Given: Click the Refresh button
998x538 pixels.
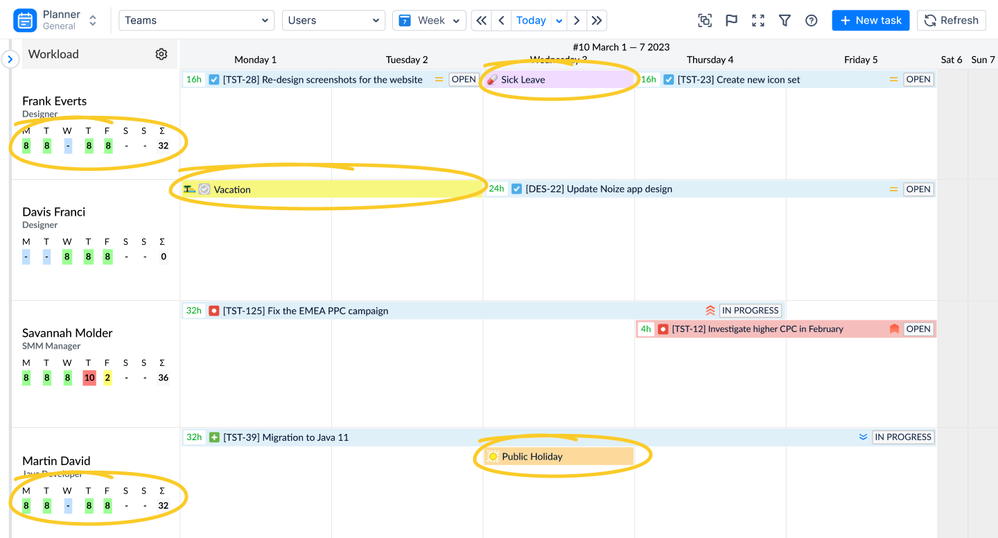Looking at the screenshot, I should [952, 20].
